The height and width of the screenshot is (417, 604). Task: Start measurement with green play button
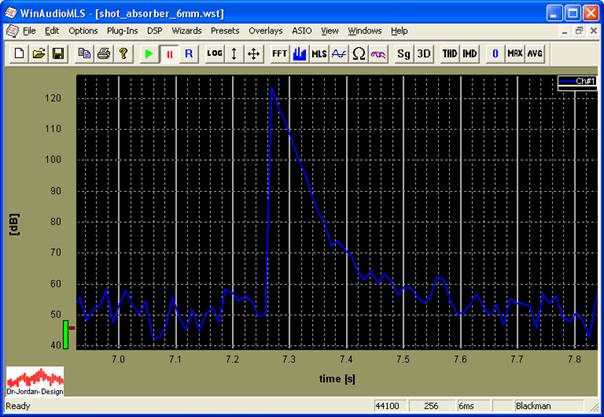[x=149, y=54]
